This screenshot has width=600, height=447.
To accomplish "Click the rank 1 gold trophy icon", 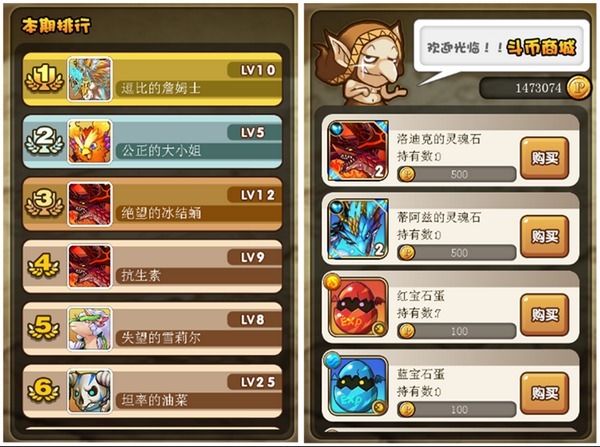I will 44,78.
